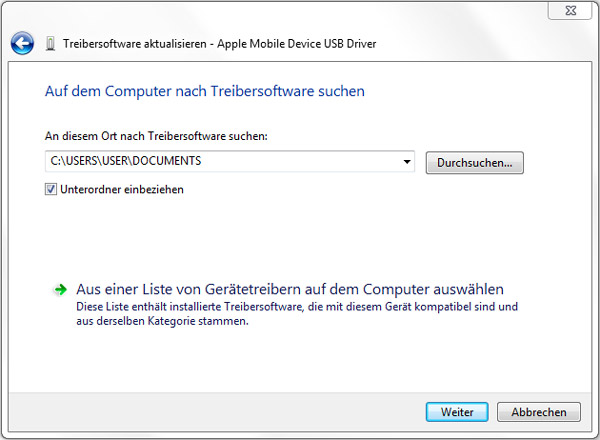The image size is (600, 440).
Task: Click the heading Auf dem Computer nach Treibersoftware suchen
Action: click(205, 91)
